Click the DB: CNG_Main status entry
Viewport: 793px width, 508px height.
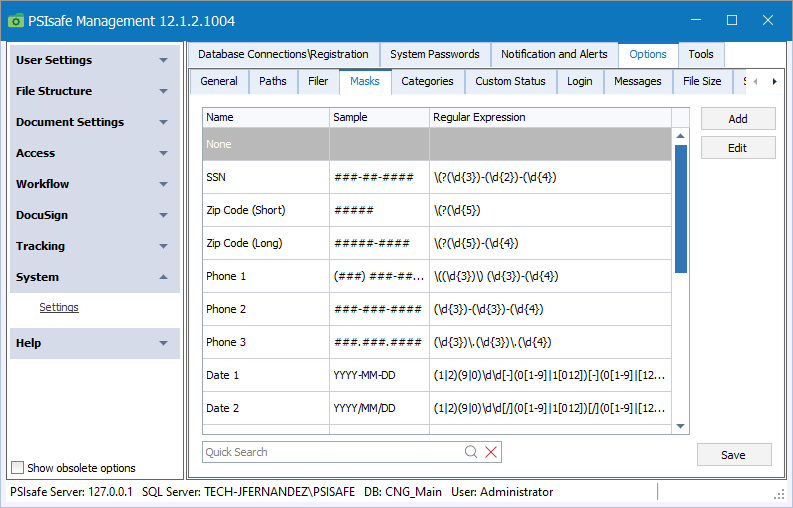pyautogui.click(x=403, y=492)
